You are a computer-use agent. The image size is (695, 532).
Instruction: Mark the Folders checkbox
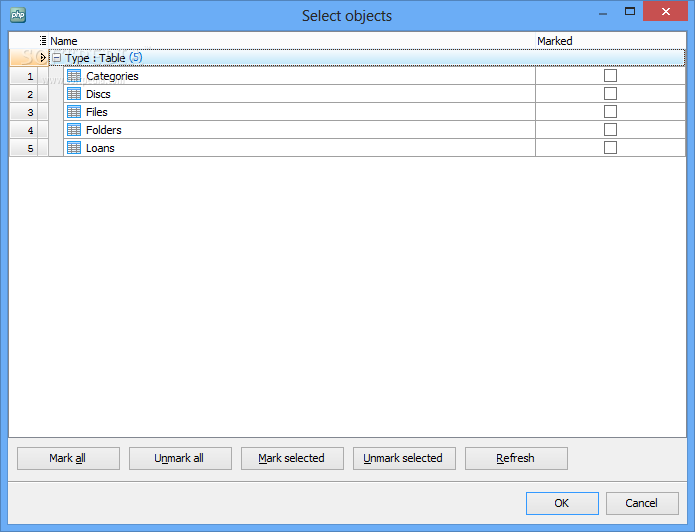click(610, 130)
